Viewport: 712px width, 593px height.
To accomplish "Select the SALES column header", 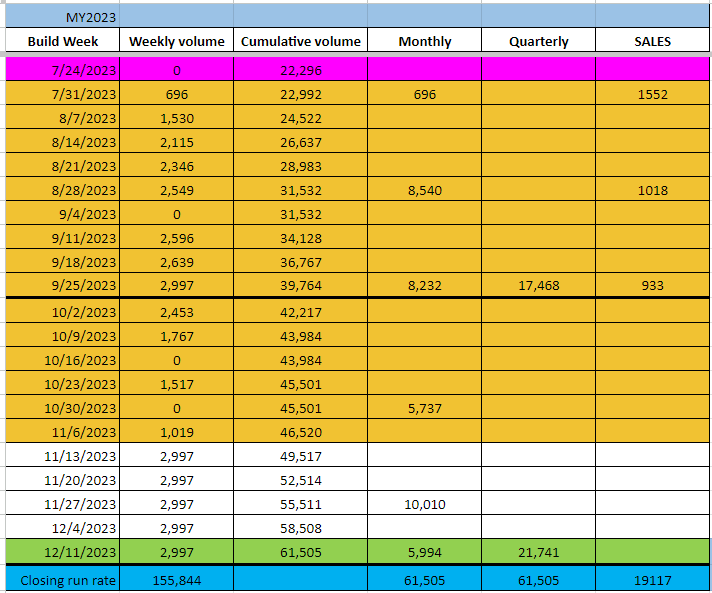I will click(x=652, y=41).
